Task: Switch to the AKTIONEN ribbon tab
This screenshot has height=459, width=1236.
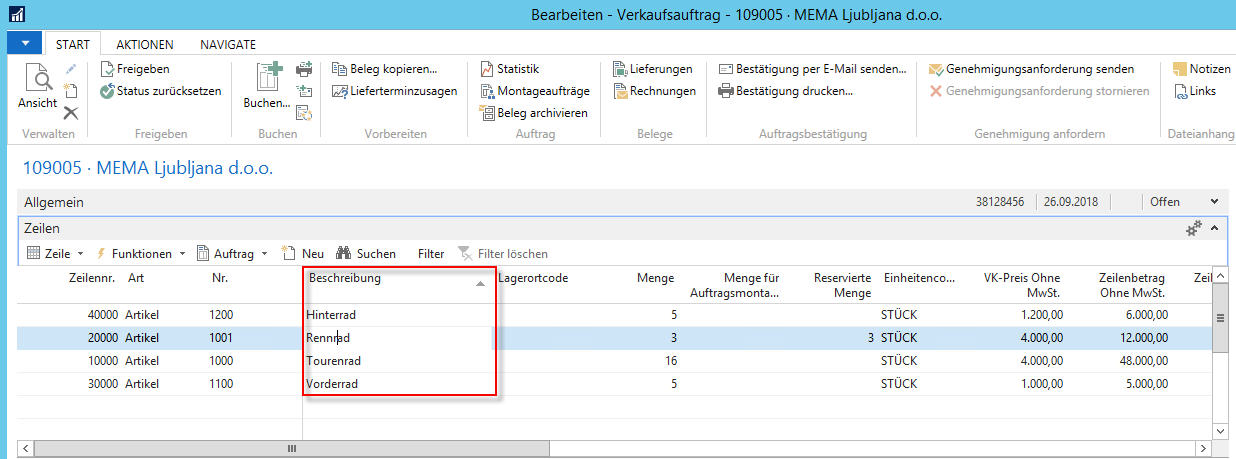Action: coord(145,44)
